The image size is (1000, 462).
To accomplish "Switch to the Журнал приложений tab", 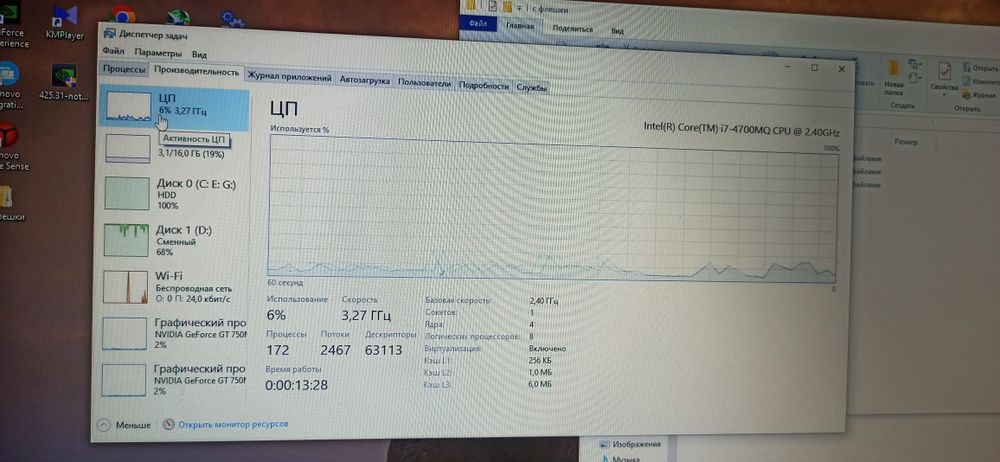I will click(289, 78).
